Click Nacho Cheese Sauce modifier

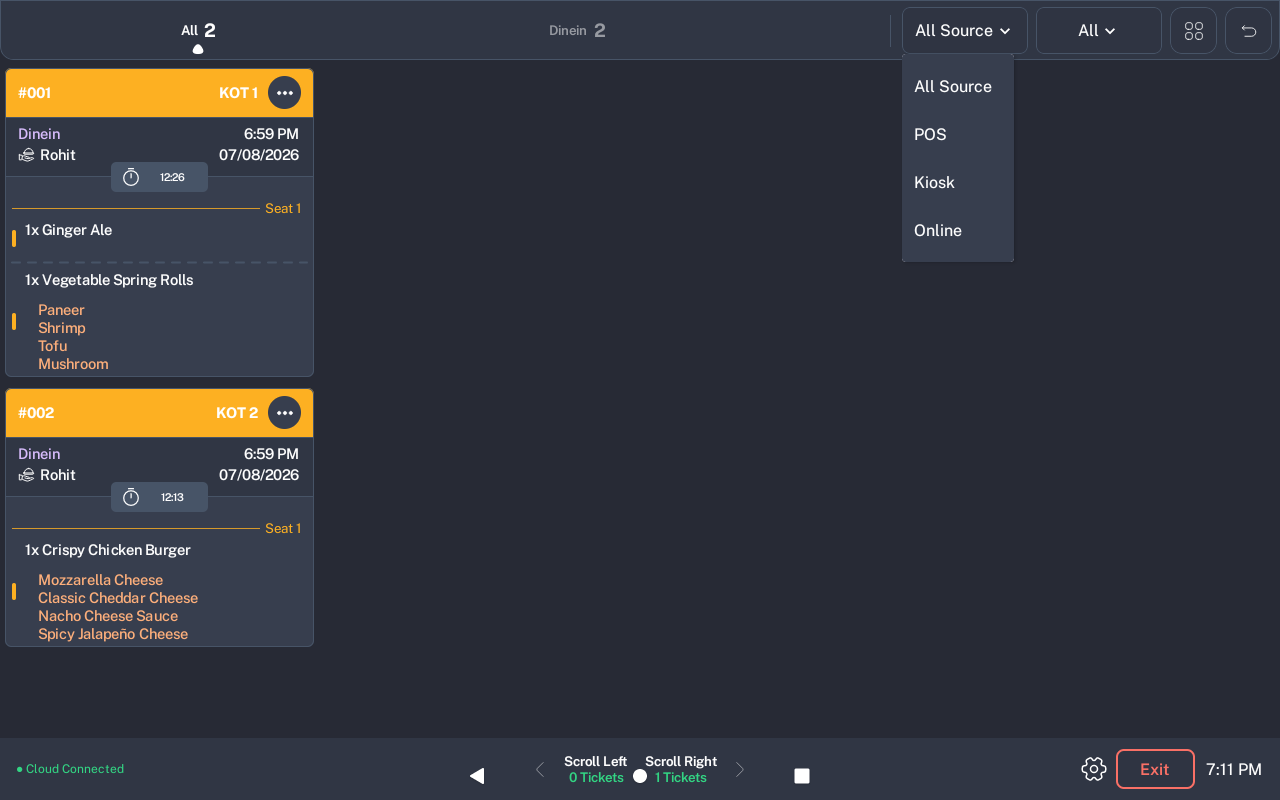coord(108,616)
